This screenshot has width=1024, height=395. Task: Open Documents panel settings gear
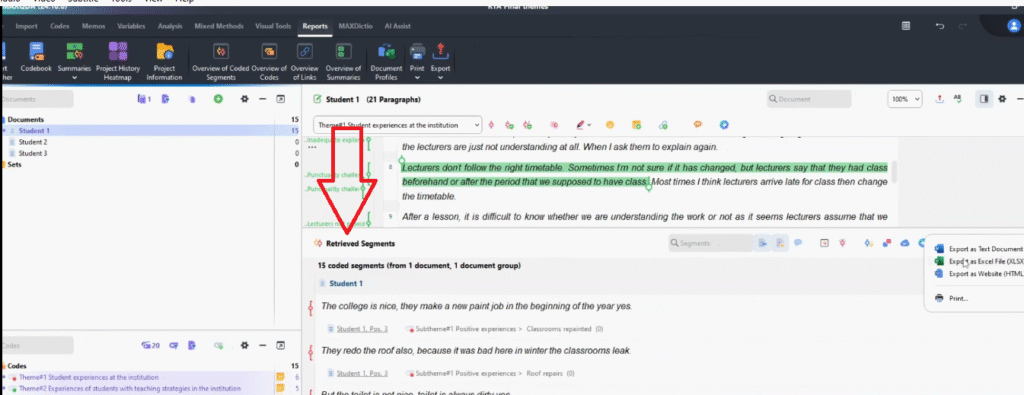(x=245, y=99)
